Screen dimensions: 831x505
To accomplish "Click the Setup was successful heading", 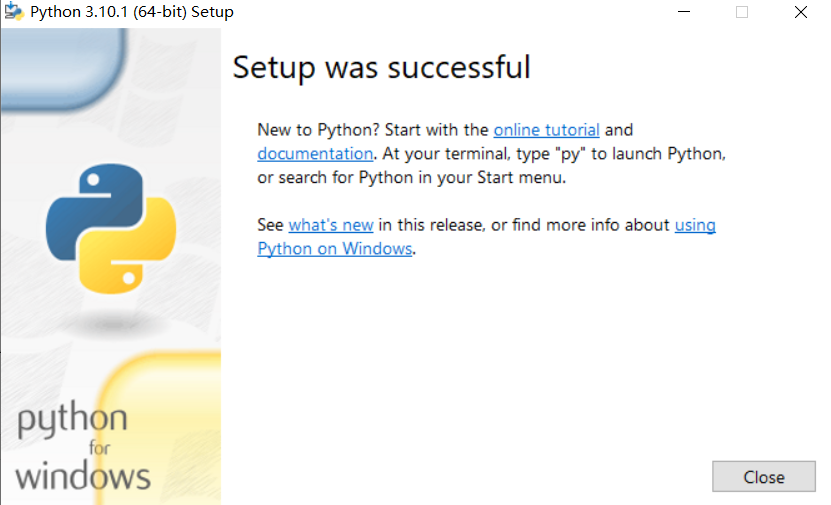I will coord(381,68).
